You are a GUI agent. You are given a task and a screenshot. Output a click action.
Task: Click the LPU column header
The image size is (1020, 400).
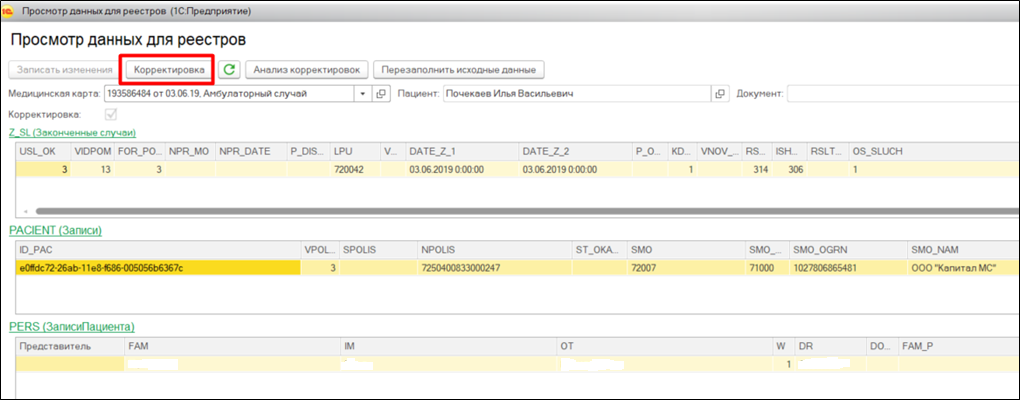click(343, 151)
